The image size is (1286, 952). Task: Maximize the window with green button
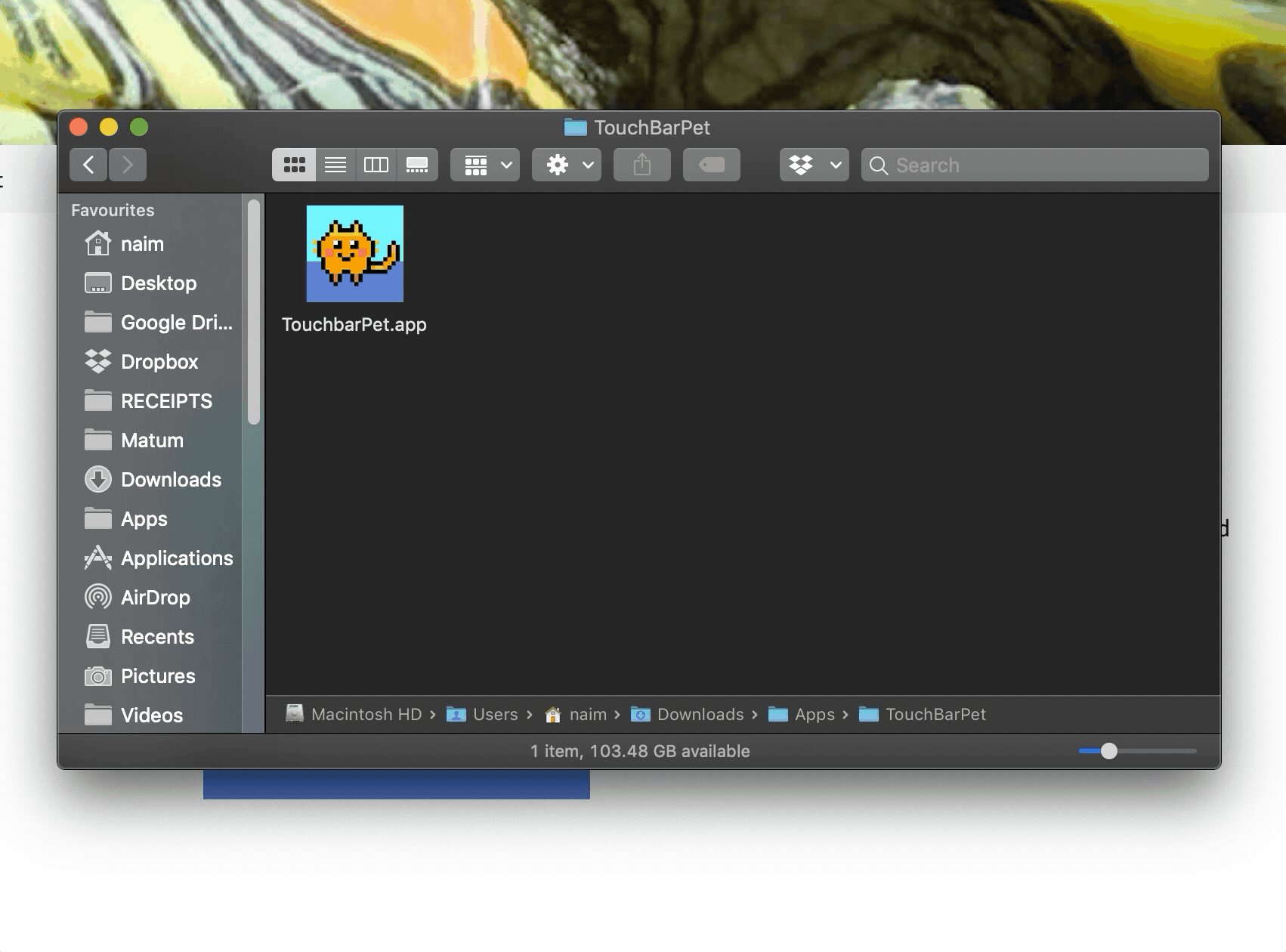pyautogui.click(x=139, y=127)
